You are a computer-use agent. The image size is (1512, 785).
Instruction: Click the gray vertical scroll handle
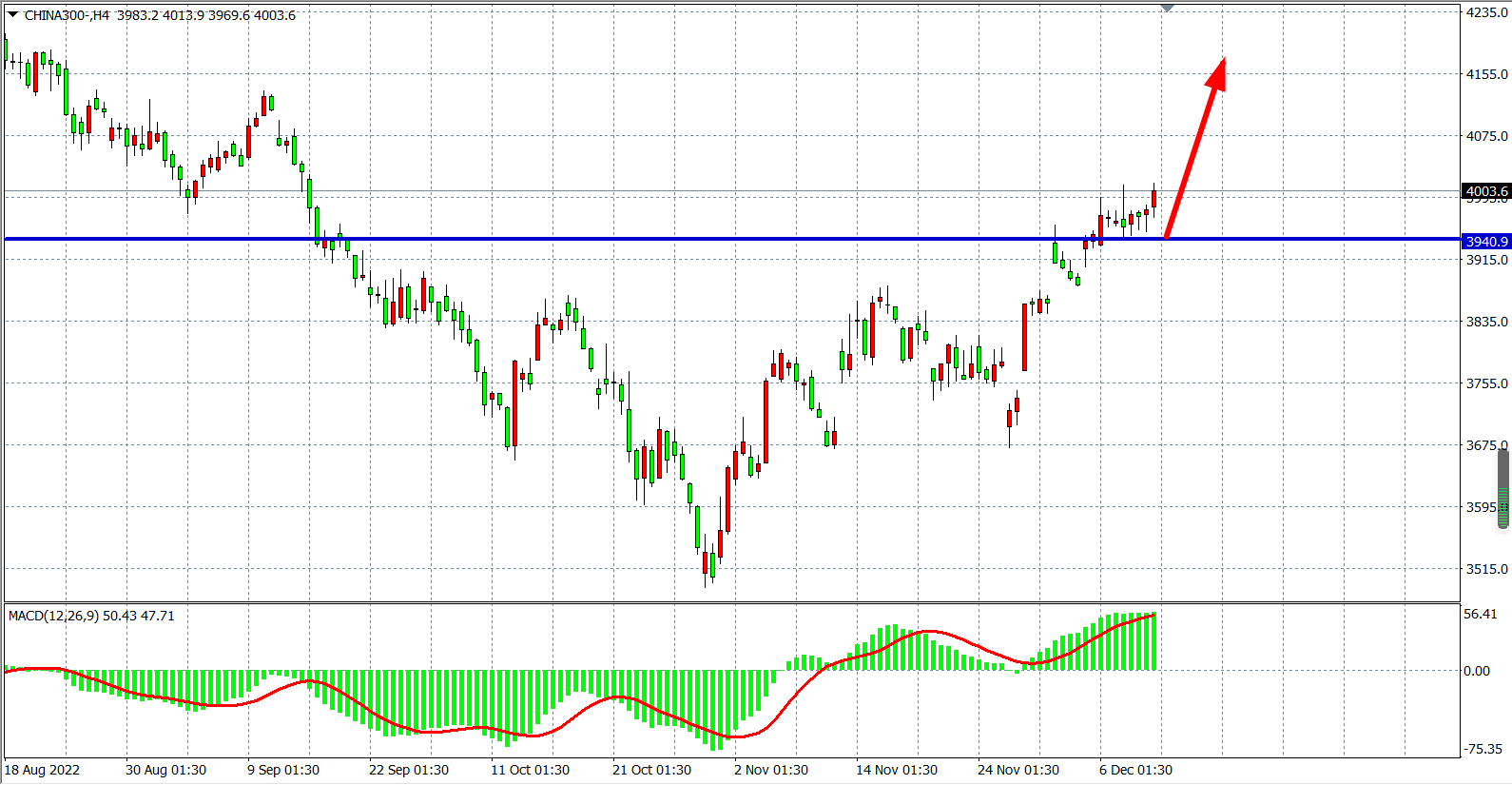[1503, 487]
